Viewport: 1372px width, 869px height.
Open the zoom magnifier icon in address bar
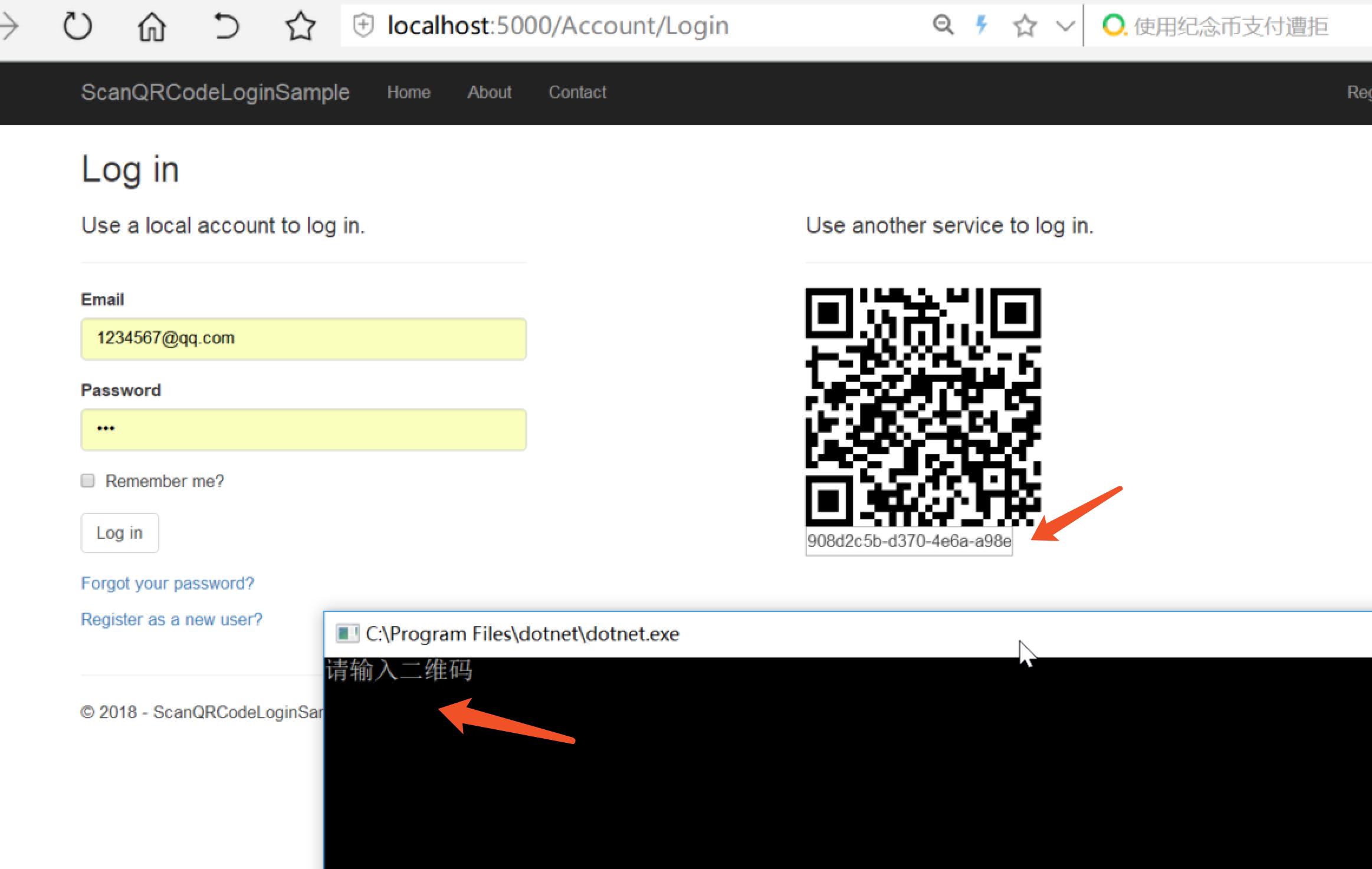[x=943, y=25]
